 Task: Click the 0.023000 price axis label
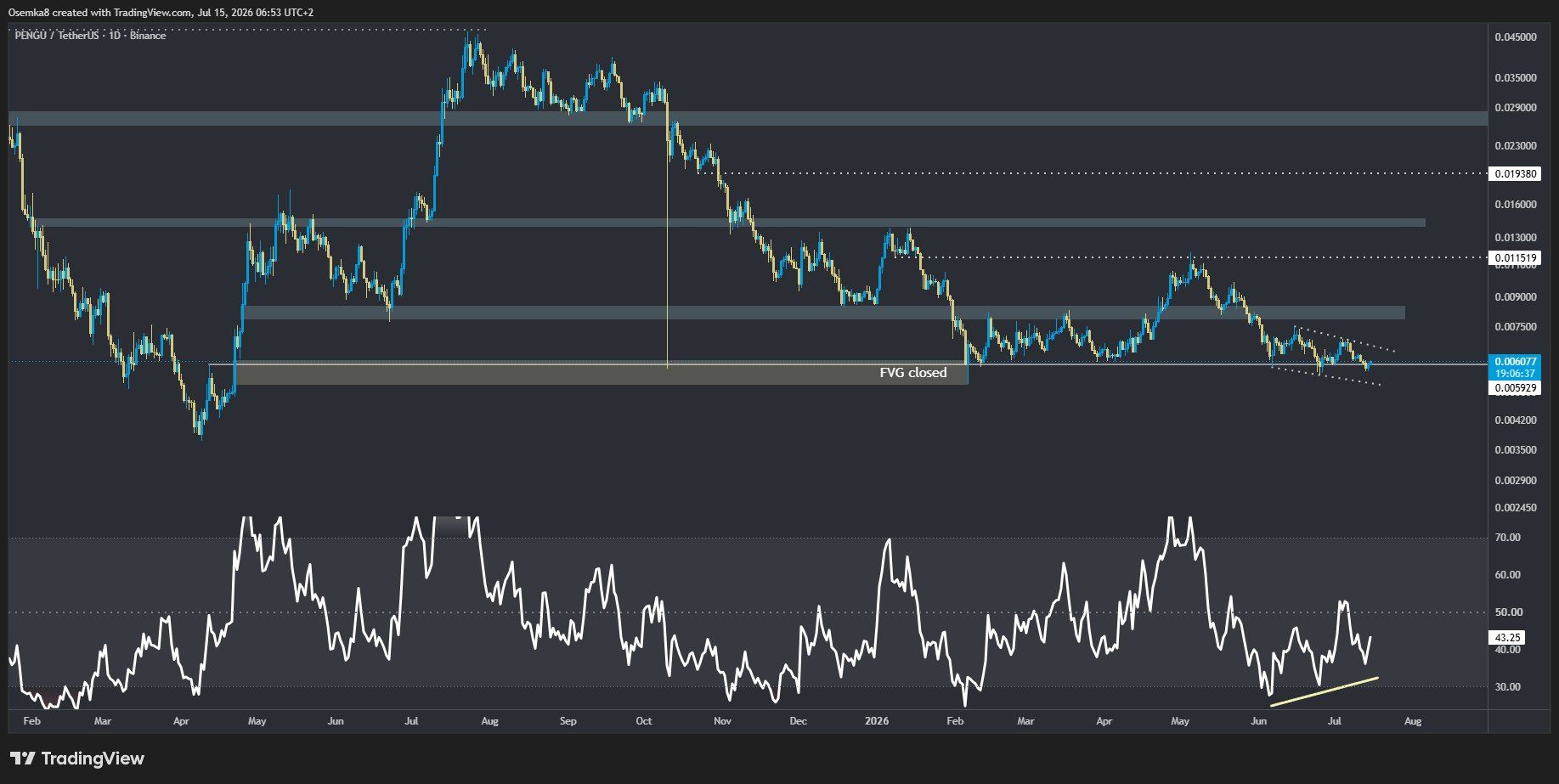tap(1515, 146)
